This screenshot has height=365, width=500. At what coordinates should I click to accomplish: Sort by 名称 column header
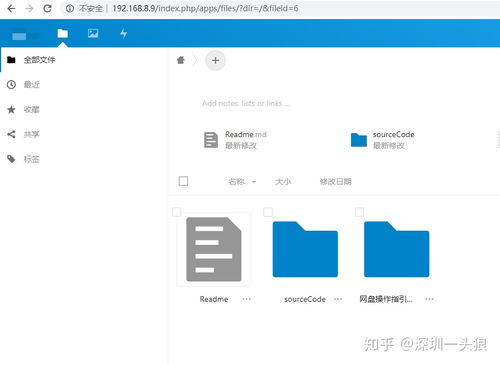(236, 182)
